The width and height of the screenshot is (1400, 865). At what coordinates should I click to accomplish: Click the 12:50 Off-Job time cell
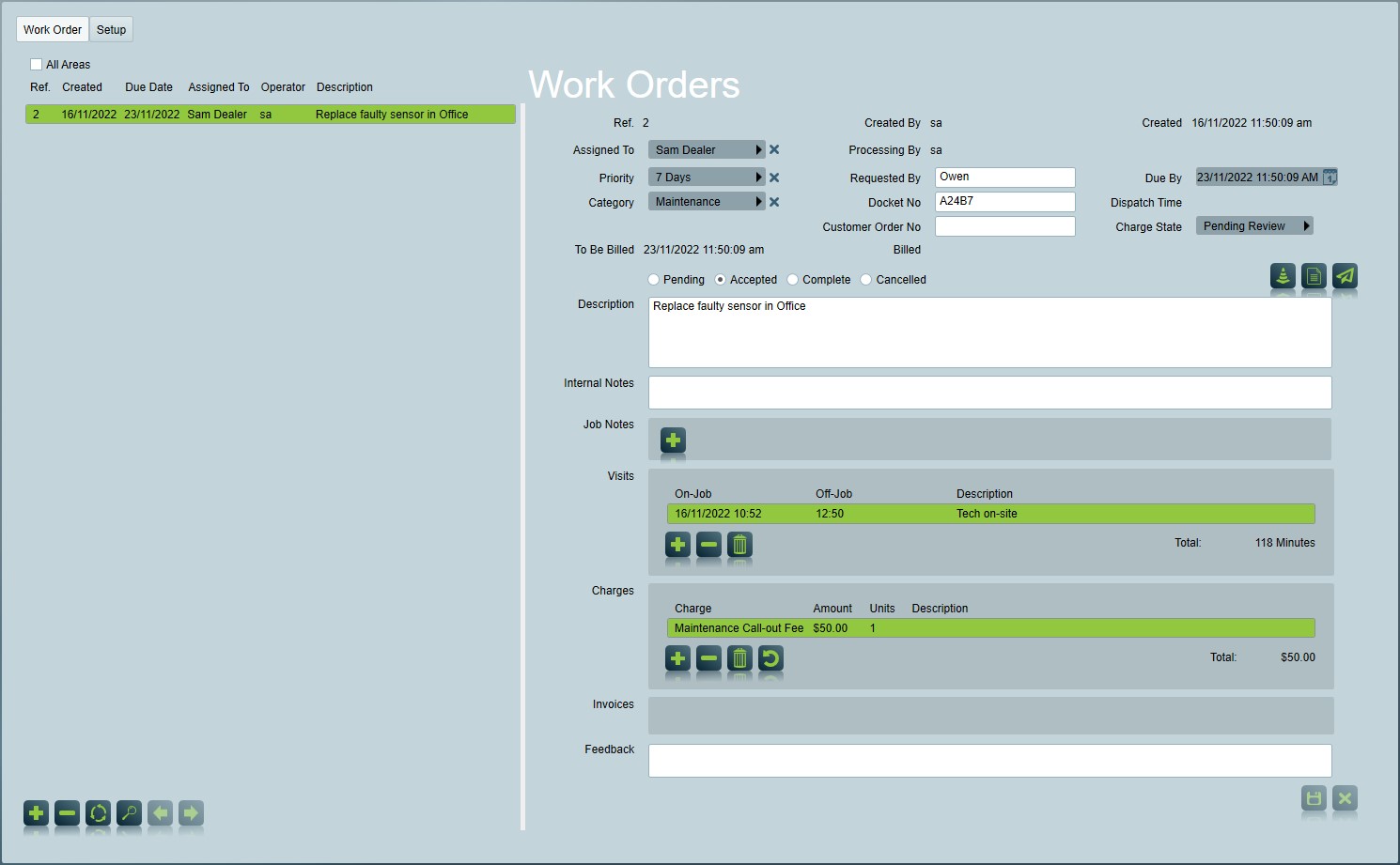point(830,514)
